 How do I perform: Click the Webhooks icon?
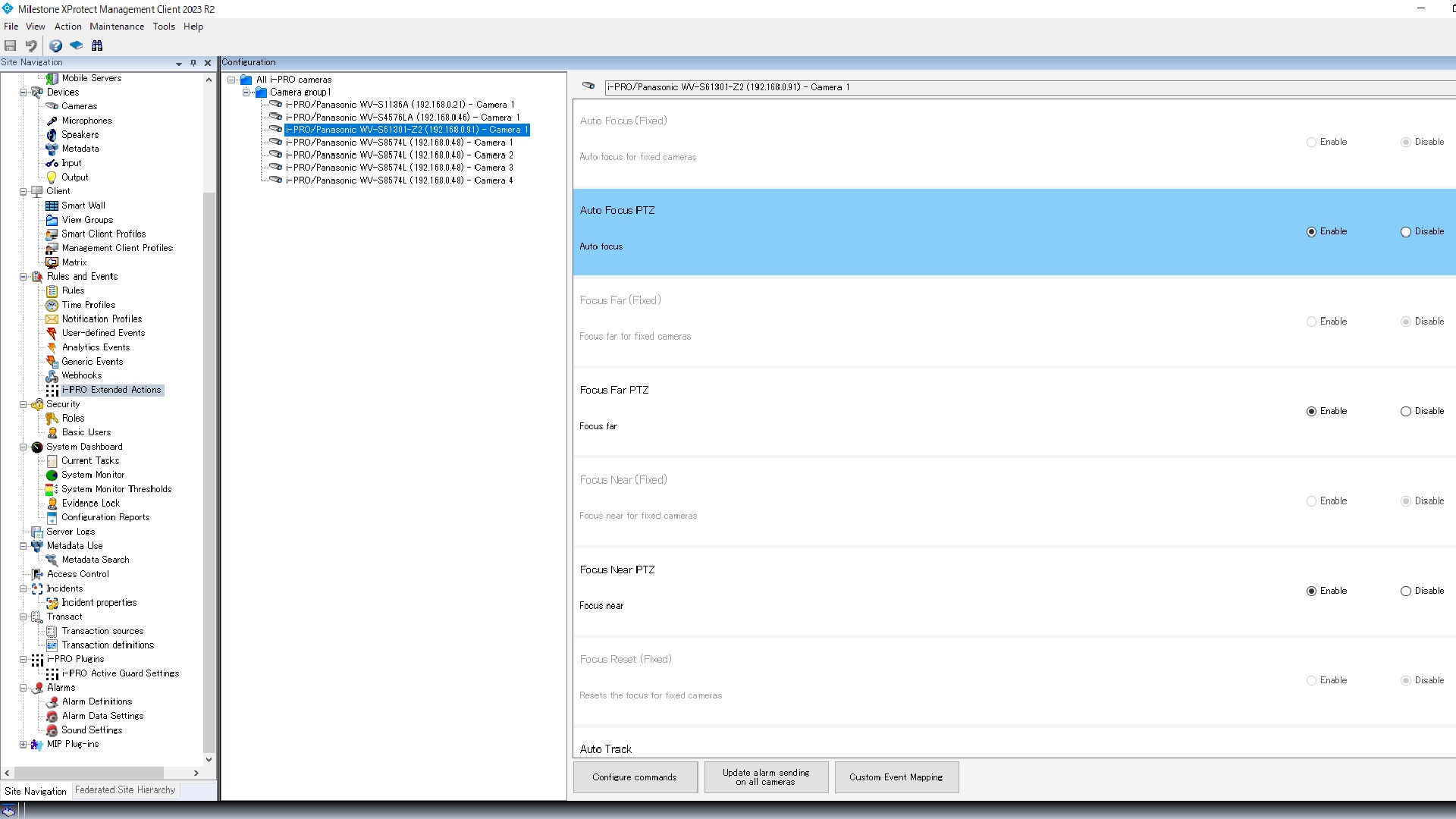(x=52, y=375)
